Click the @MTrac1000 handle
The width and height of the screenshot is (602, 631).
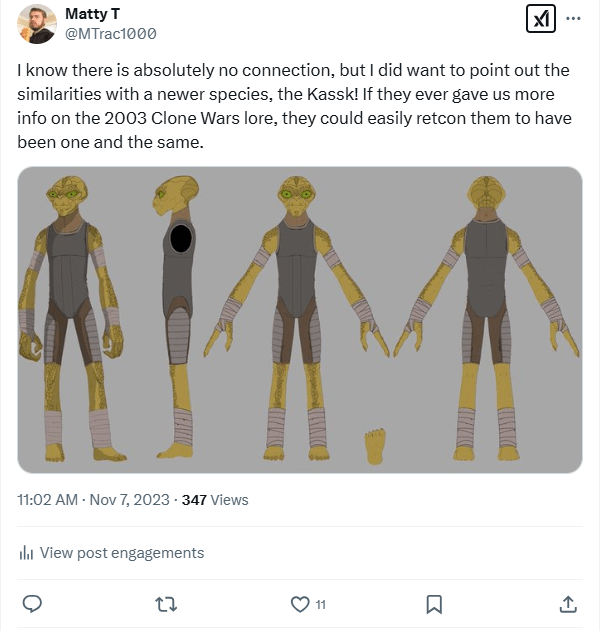pos(110,33)
